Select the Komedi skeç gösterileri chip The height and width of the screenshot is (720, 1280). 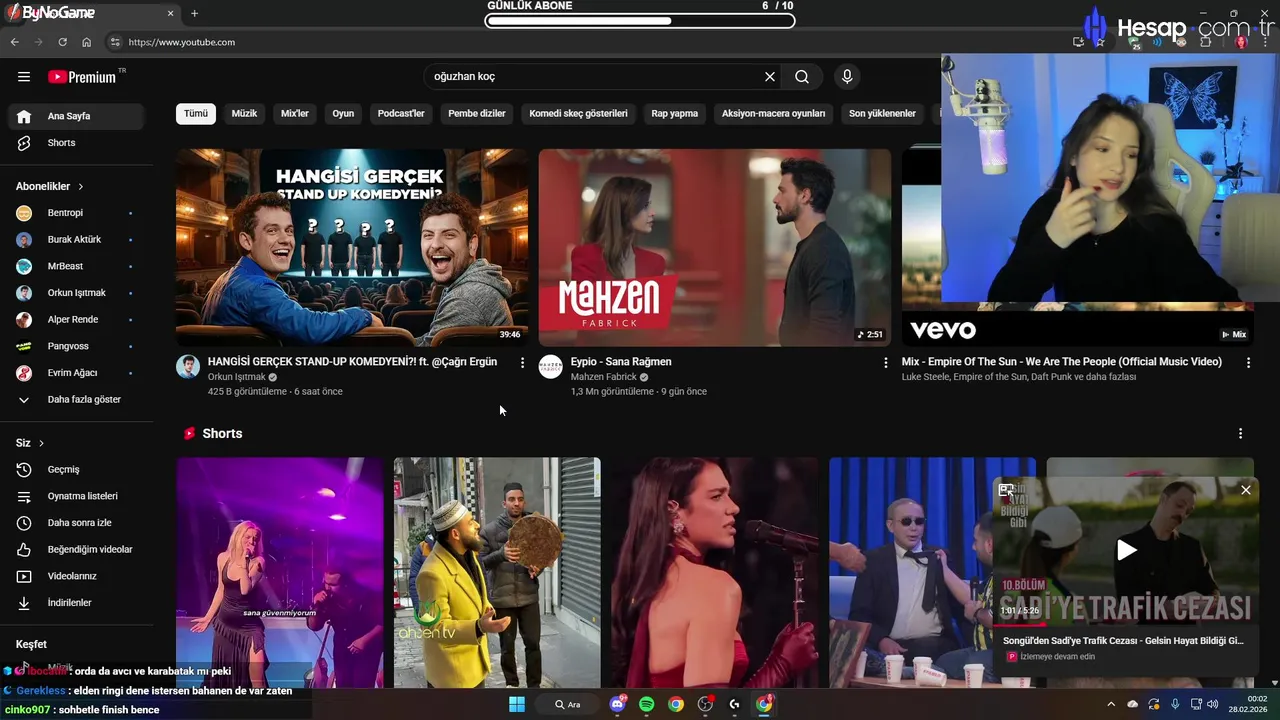click(x=578, y=113)
